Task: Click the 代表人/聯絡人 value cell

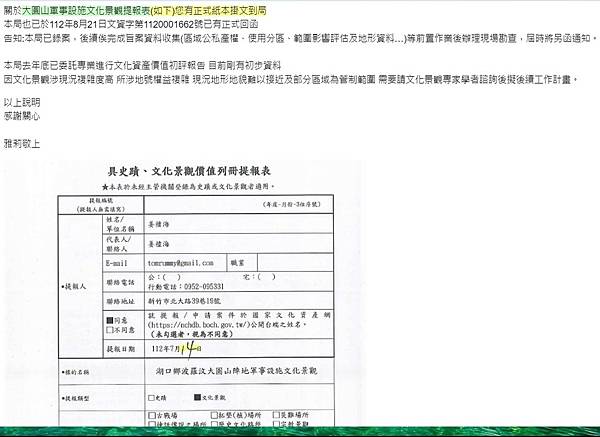Action: (x=239, y=244)
